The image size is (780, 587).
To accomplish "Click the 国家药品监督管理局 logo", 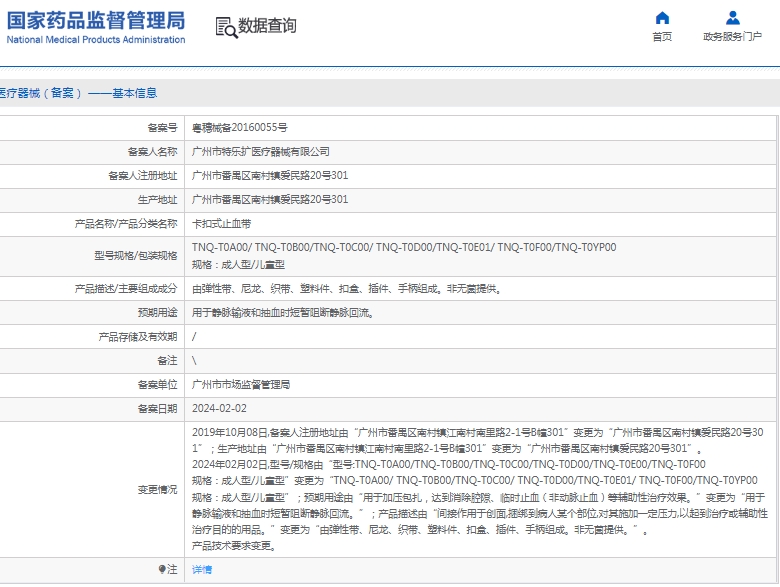I will 96,20.
